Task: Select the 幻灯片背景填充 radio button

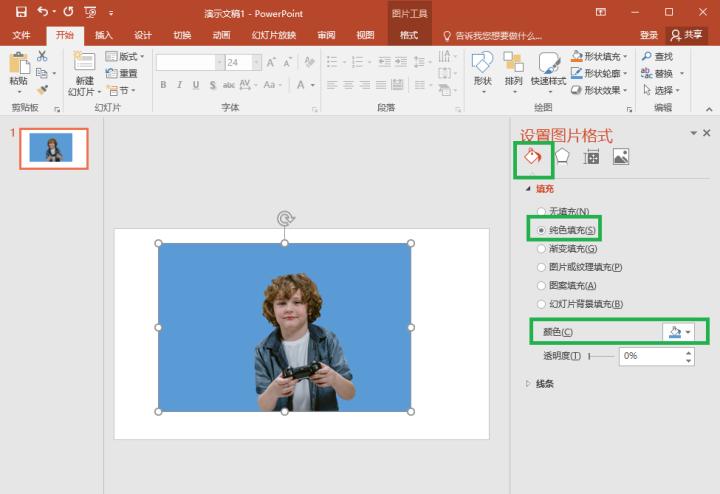Action: (x=541, y=304)
